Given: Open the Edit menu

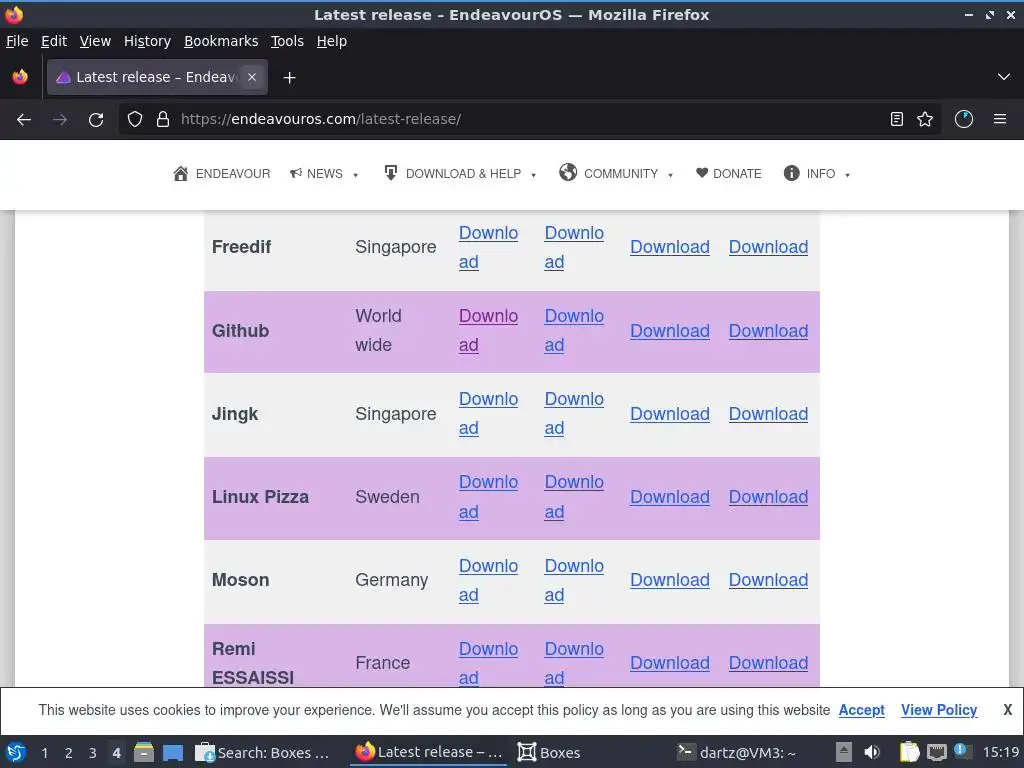Looking at the screenshot, I should pyautogui.click(x=54, y=41).
